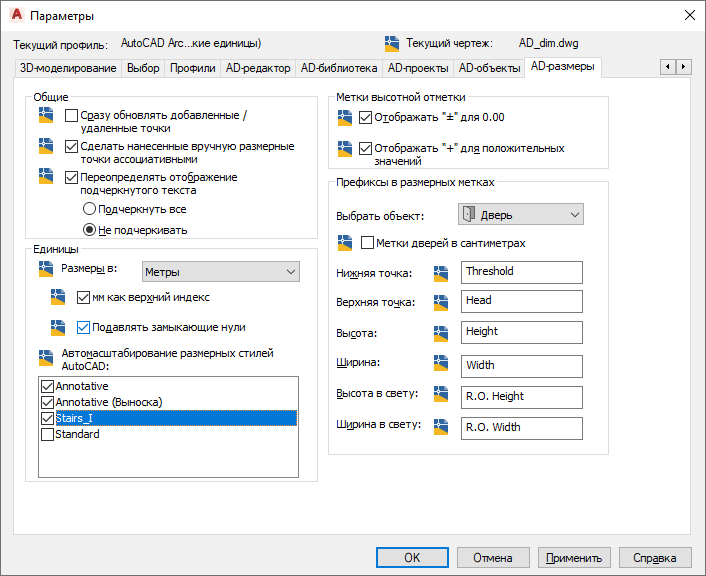Click drawing icon in 'Нижняя точка' row
Screen dimensions: 706x576
pos(441,273)
